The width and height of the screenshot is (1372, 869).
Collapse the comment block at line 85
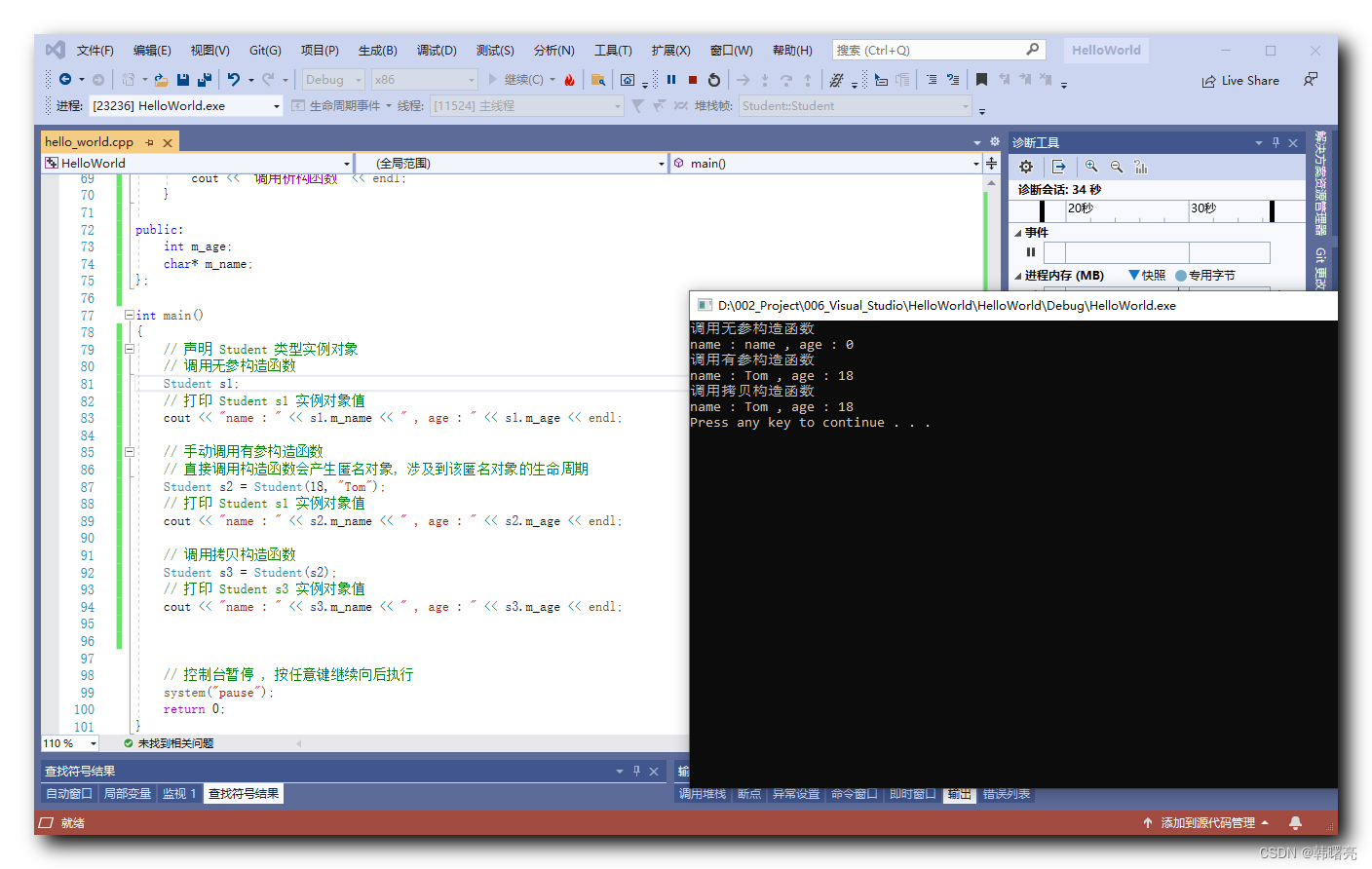(129, 452)
